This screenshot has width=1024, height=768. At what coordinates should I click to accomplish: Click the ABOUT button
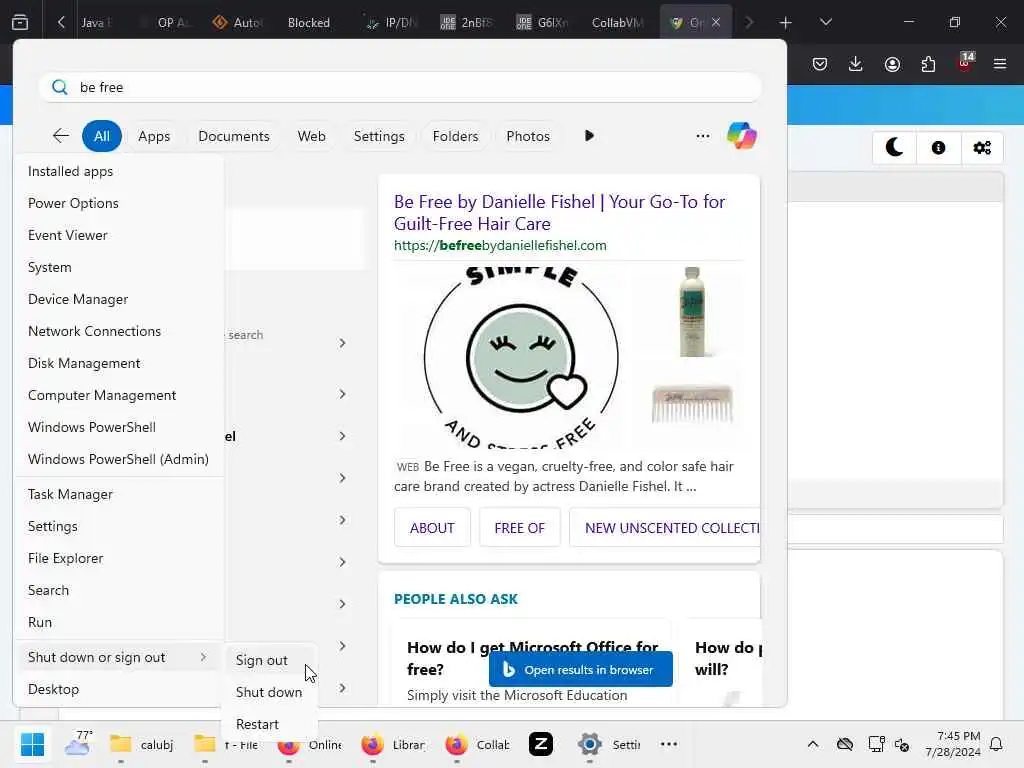click(x=432, y=528)
